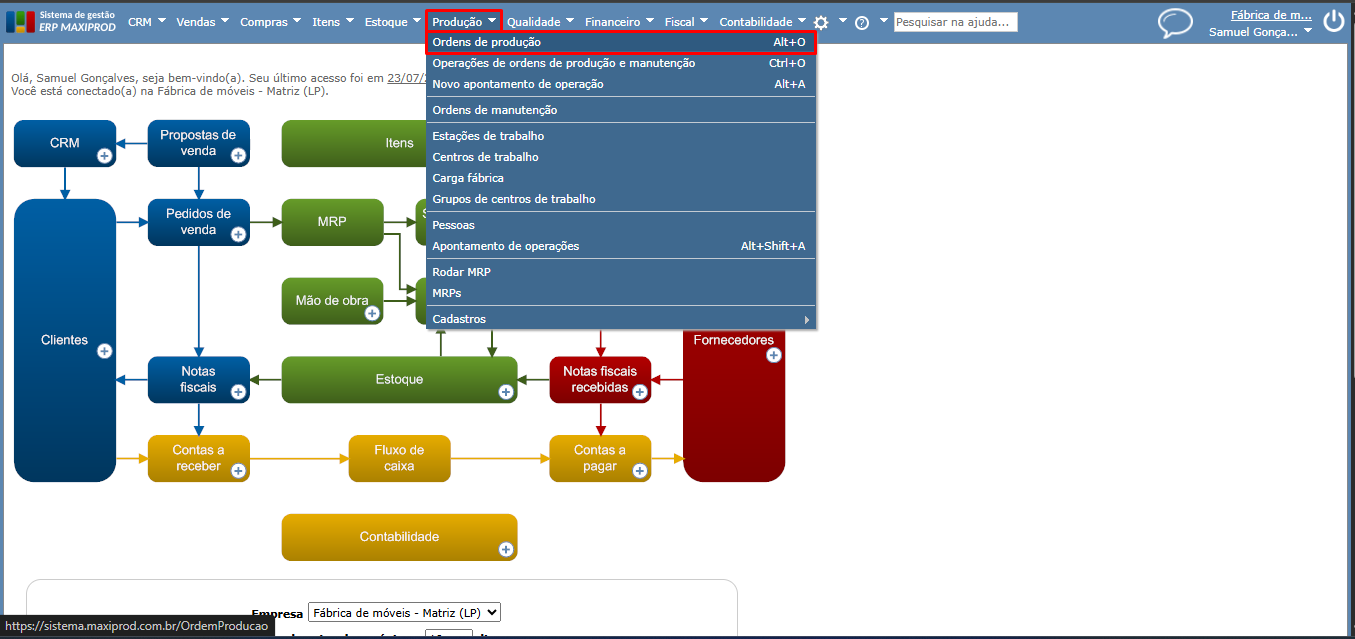
Task: Collapse the Produção menu
Action: click(464, 22)
